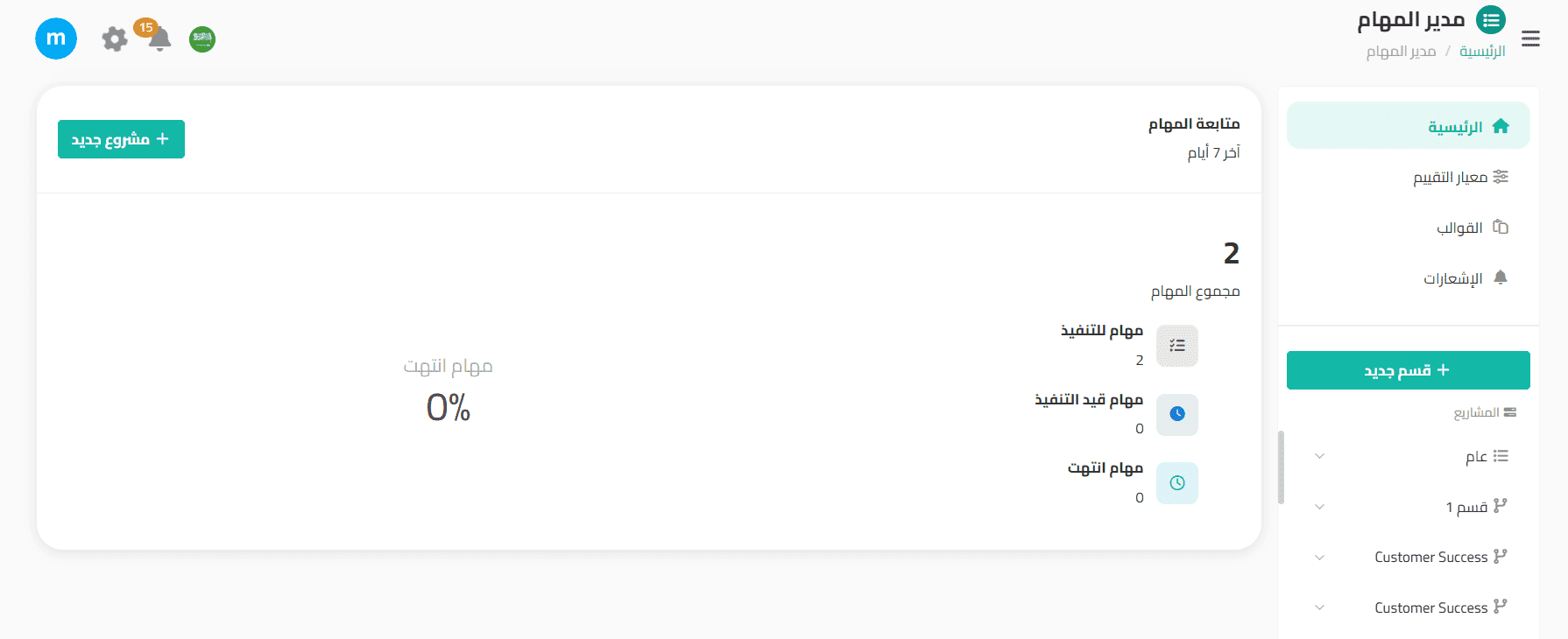1568x639 pixels.
Task: Click the finished tasks clock icon
Action: point(1176,483)
